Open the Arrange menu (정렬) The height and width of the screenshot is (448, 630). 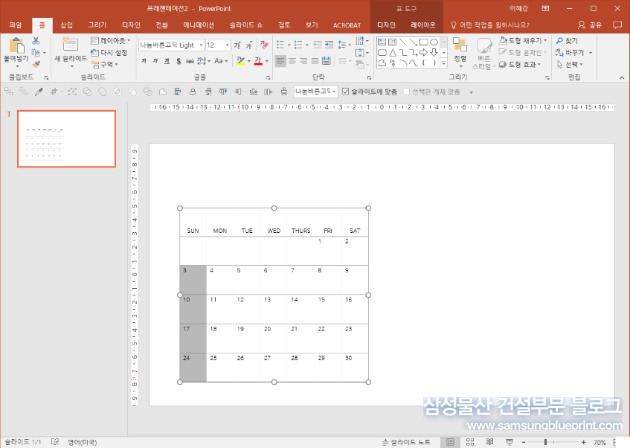[460, 51]
